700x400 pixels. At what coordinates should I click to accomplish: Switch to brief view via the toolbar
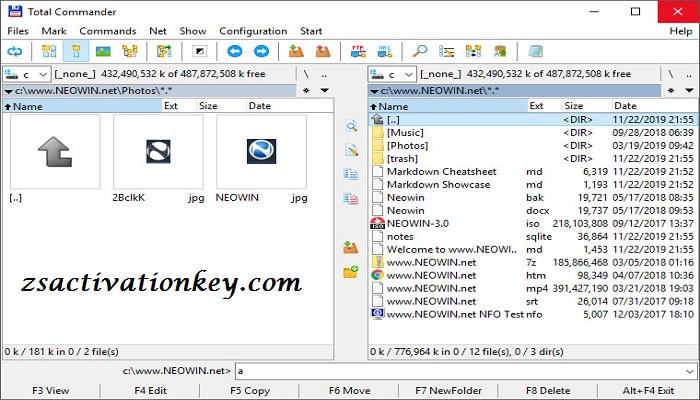[x=49, y=51]
